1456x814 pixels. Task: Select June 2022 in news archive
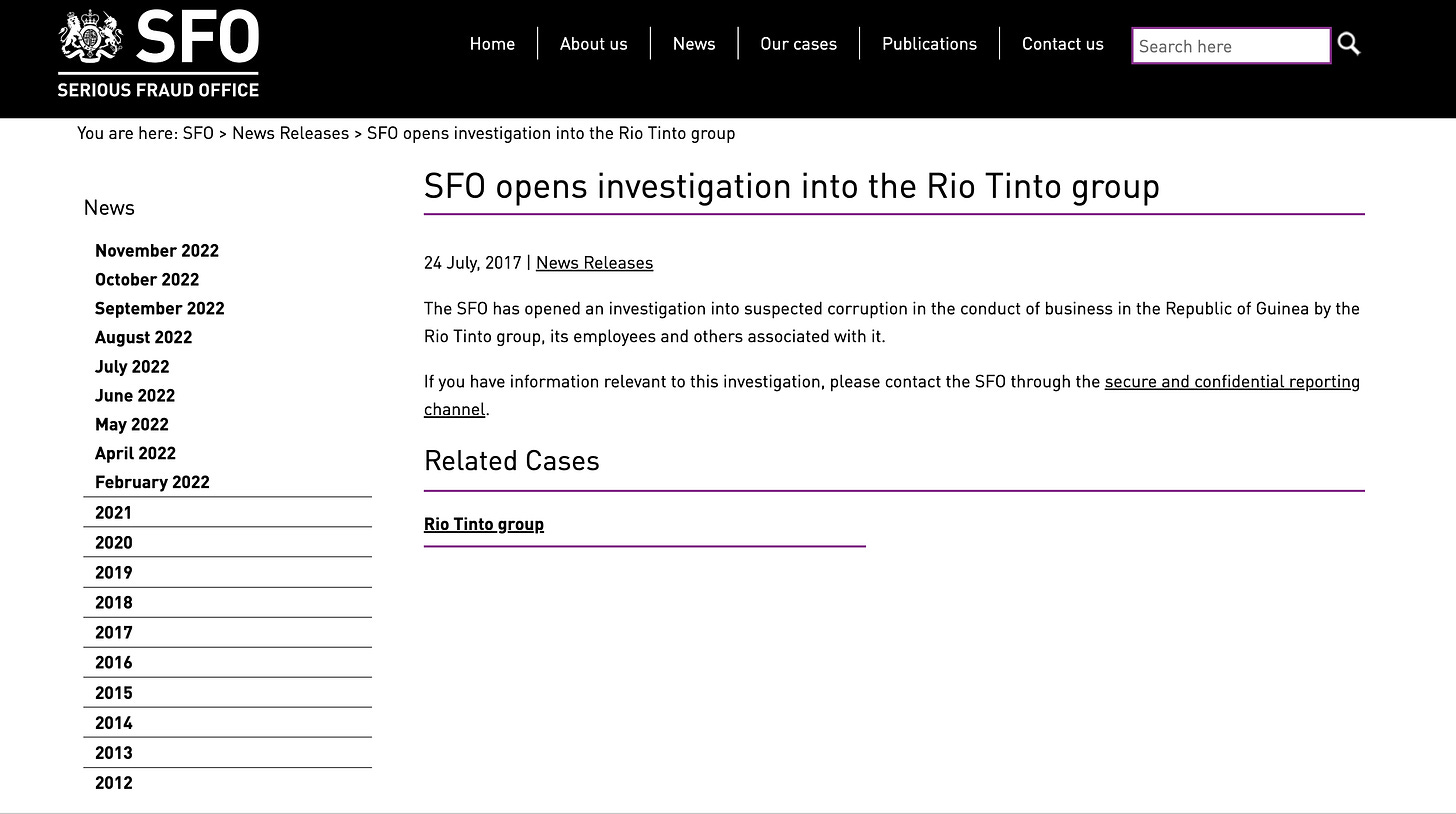[135, 396]
